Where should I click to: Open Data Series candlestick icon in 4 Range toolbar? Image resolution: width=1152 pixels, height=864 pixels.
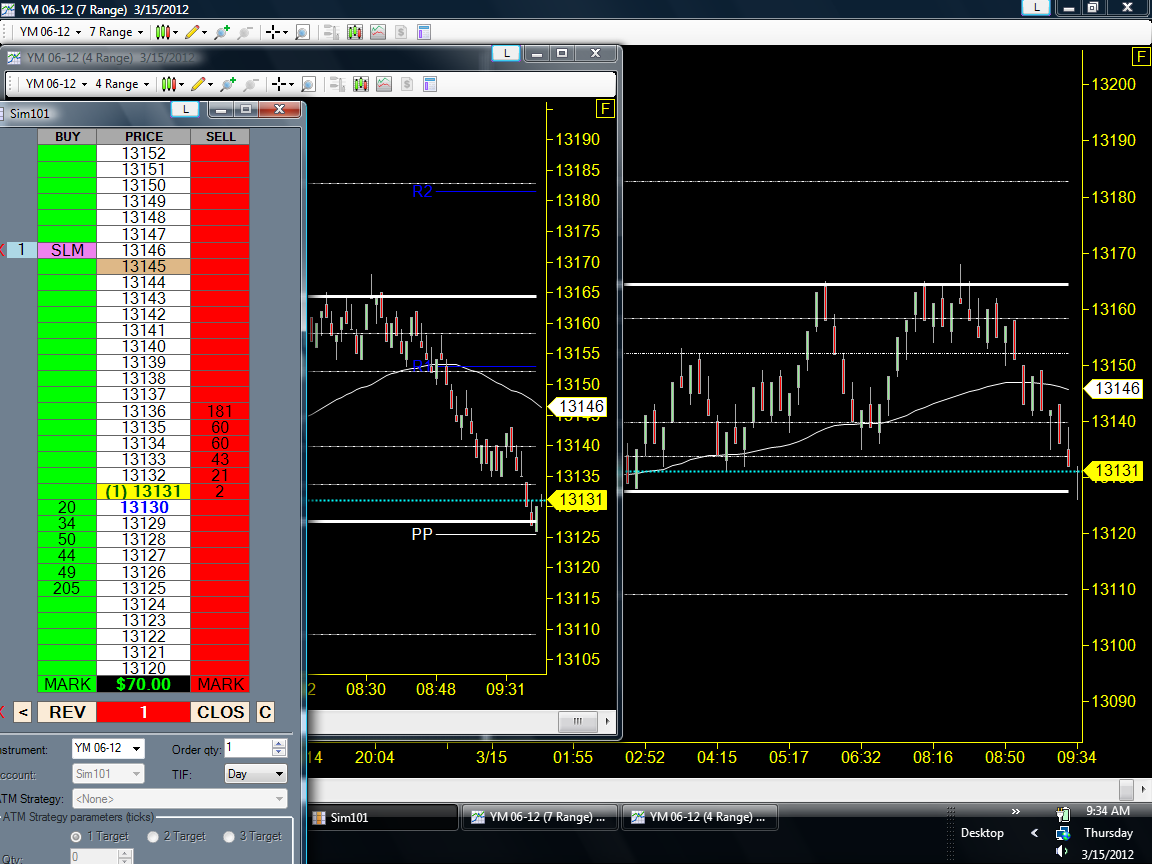pyautogui.click(x=361, y=84)
